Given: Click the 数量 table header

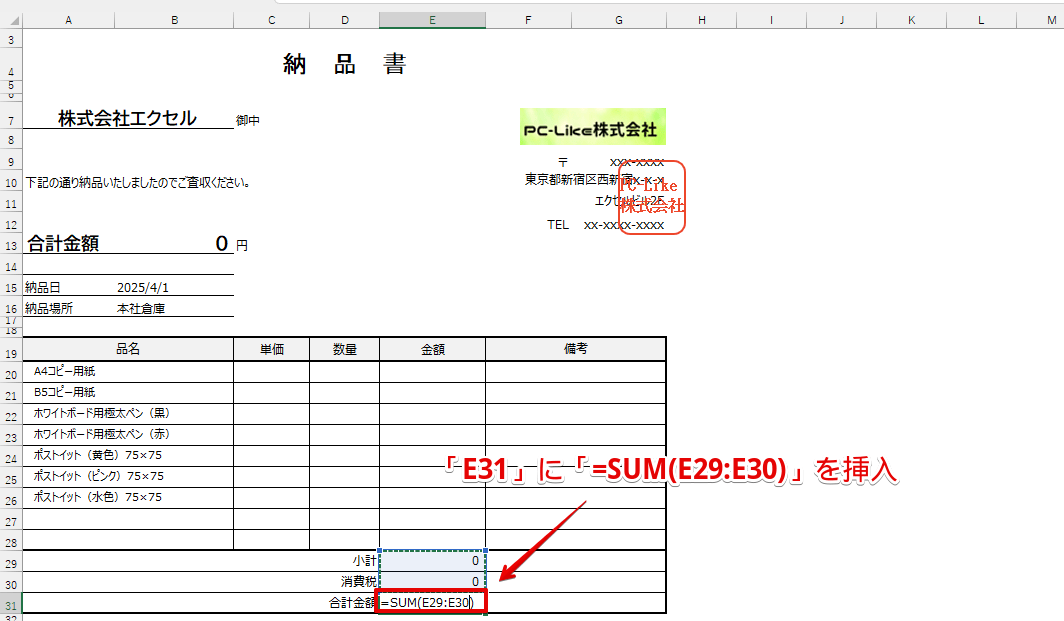Looking at the screenshot, I should pyautogui.click(x=345, y=349).
